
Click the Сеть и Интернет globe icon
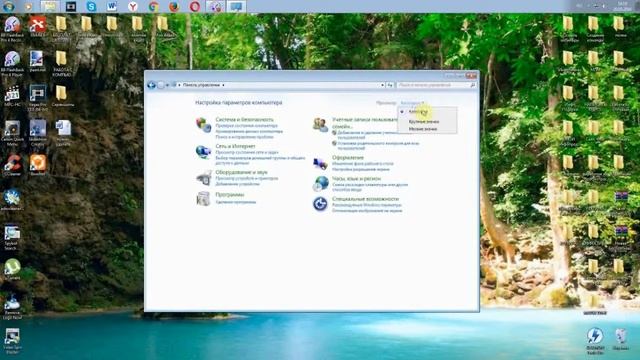(x=203, y=151)
